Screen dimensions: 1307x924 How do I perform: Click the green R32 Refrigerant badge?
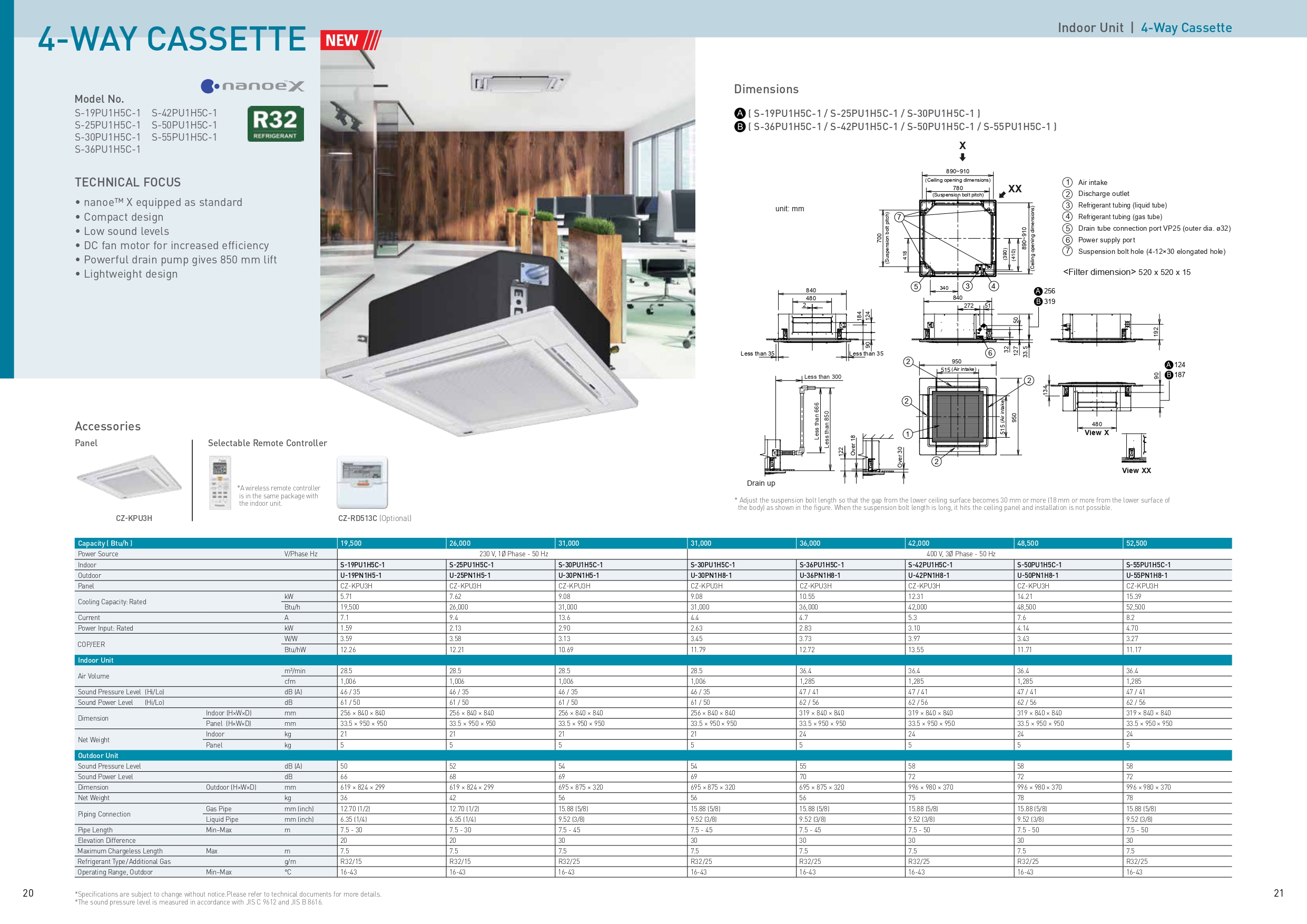[x=276, y=124]
